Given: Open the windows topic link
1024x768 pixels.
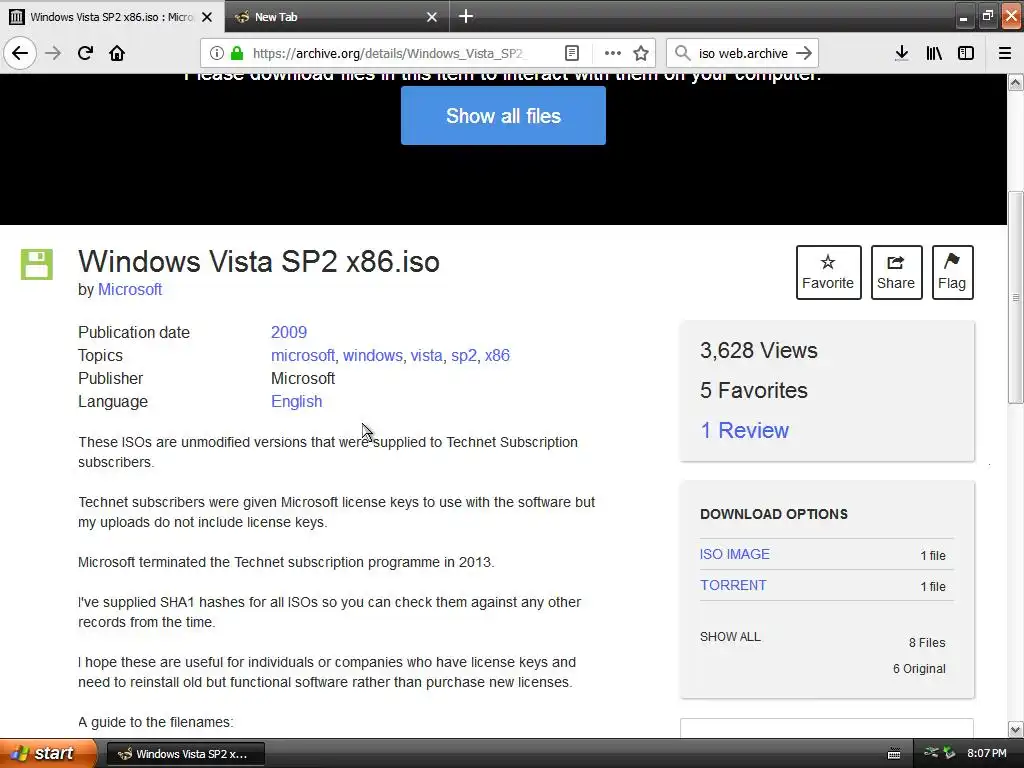Looking at the screenshot, I should coord(372,355).
